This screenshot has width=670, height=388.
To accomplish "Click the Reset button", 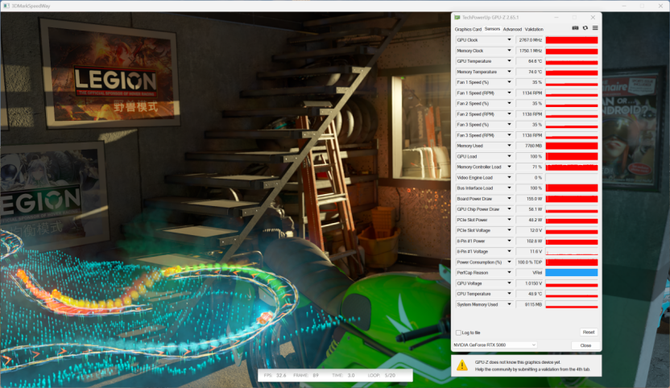I will 588,332.
